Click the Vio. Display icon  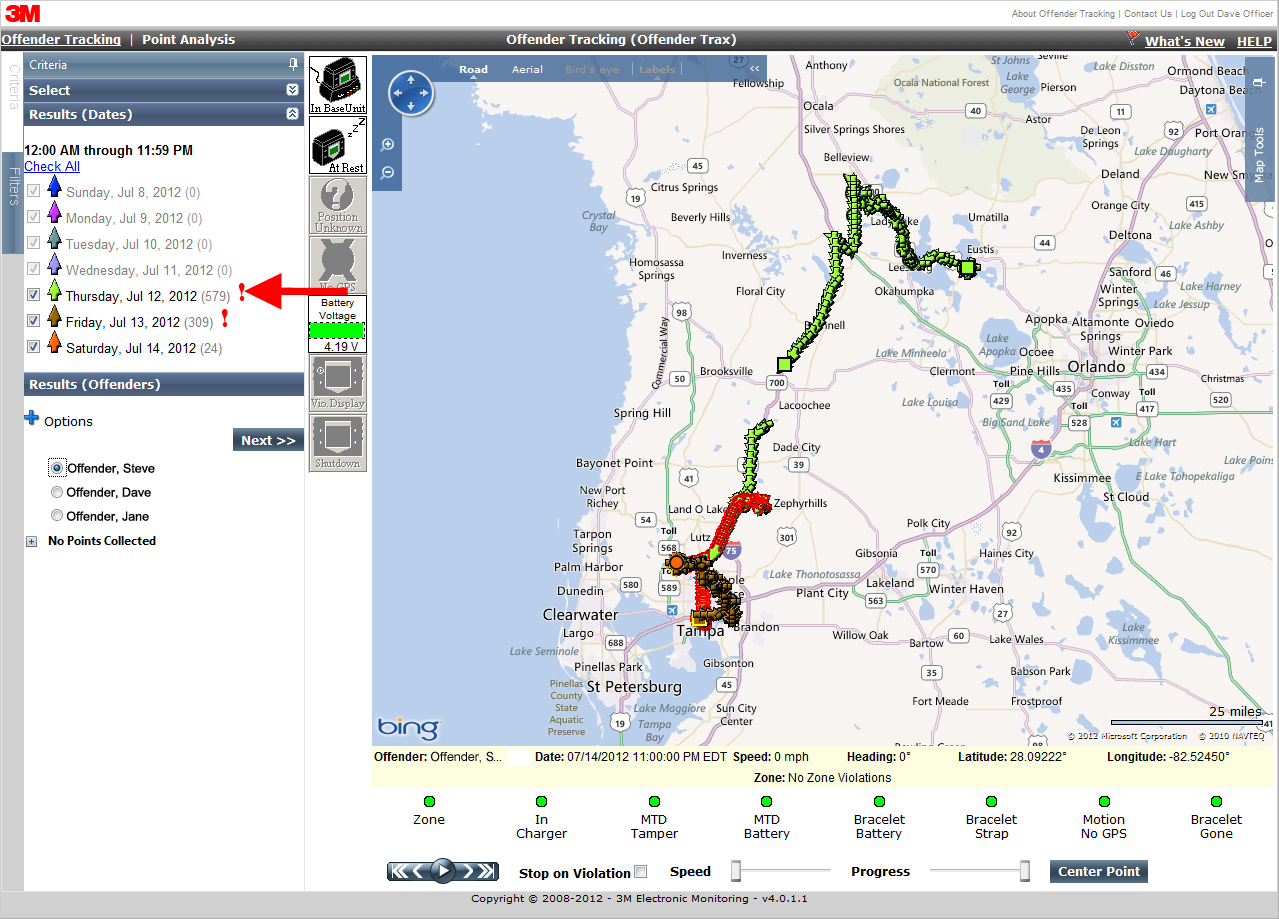coord(338,383)
